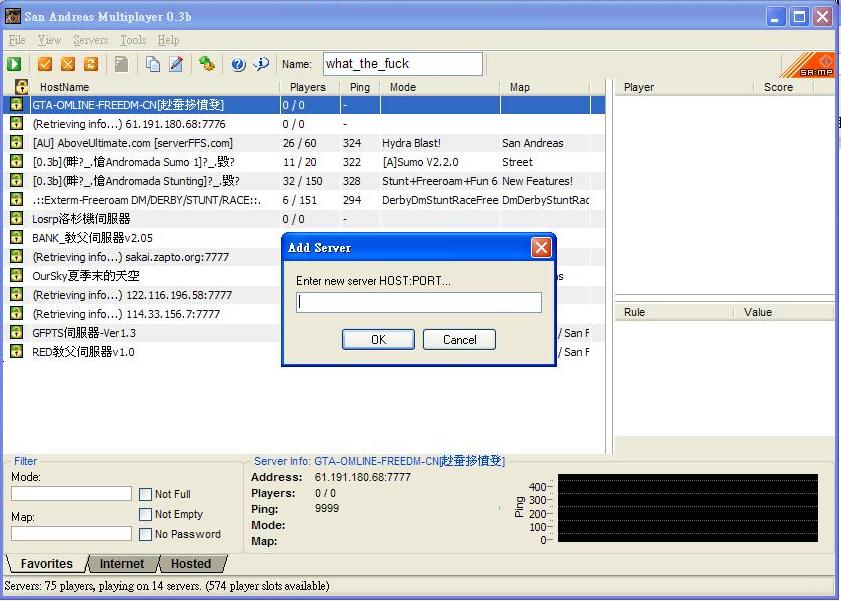Screen dimensions: 841x601
Task: Select the GTA-OMLINE-FREEDM-CN server row
Action: [305, 105]
